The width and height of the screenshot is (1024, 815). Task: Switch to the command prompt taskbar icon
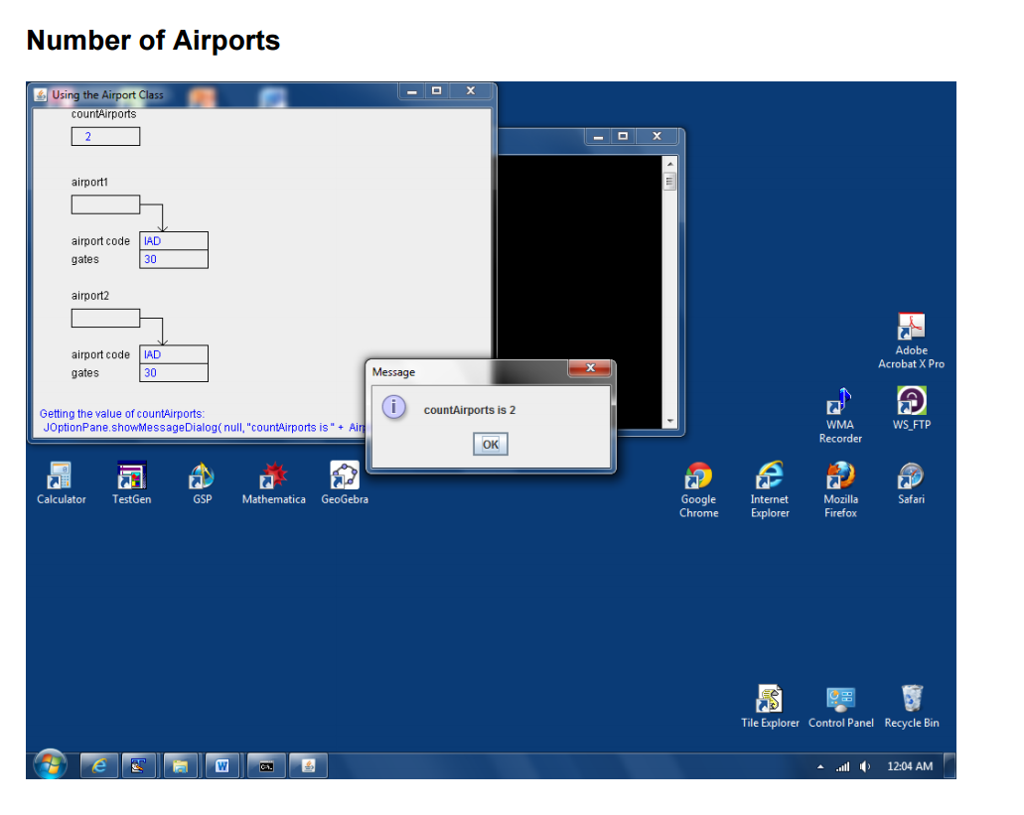[x=266, y=765]
